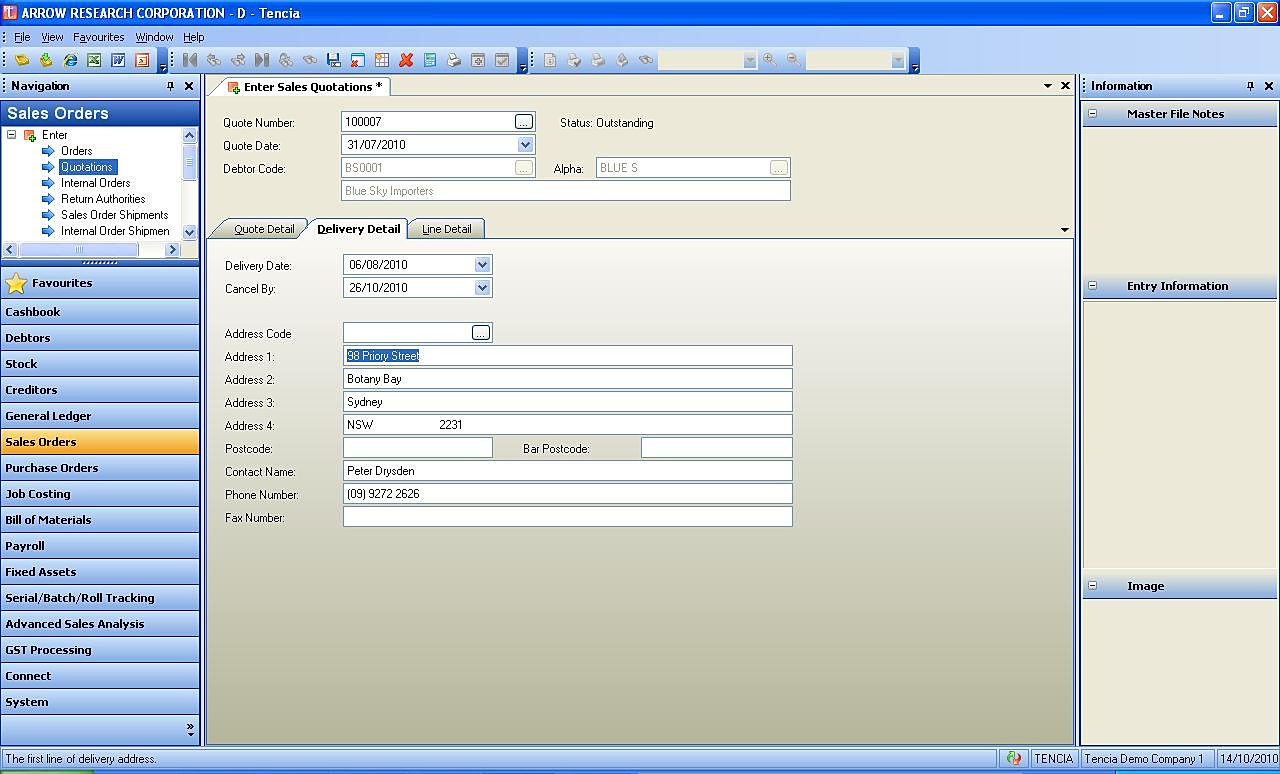Open the Debtors module
Screen dimensions: 1280x774
[x=100, y=338]
